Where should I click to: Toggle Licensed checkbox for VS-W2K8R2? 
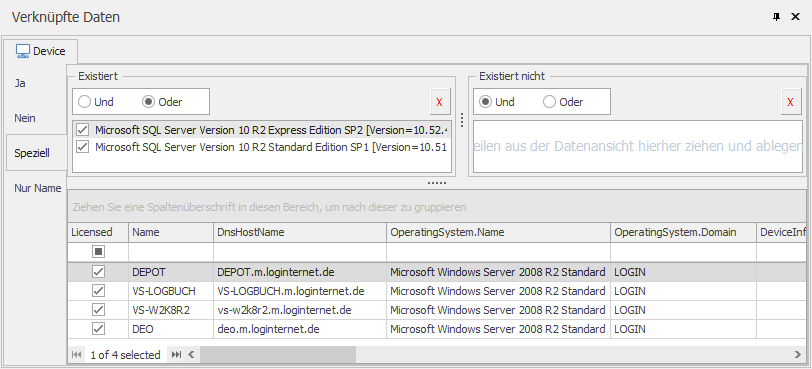coord(98,310)
